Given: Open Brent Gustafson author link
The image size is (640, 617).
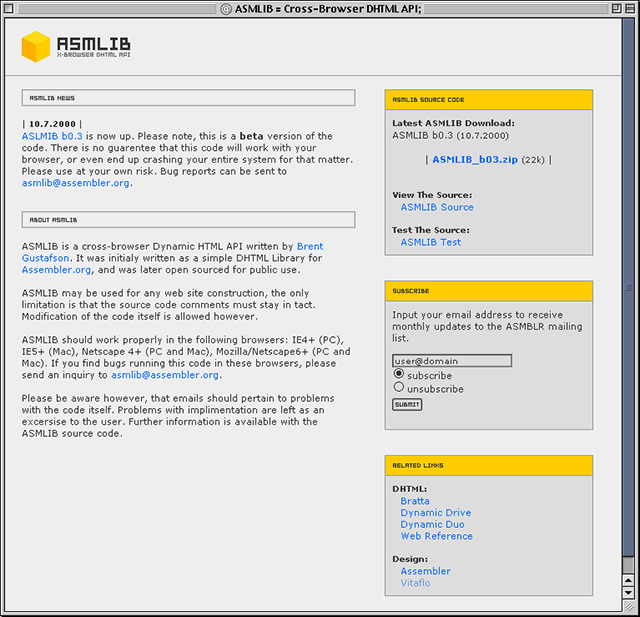Looking at the screenshot, I should coord(172,252).
